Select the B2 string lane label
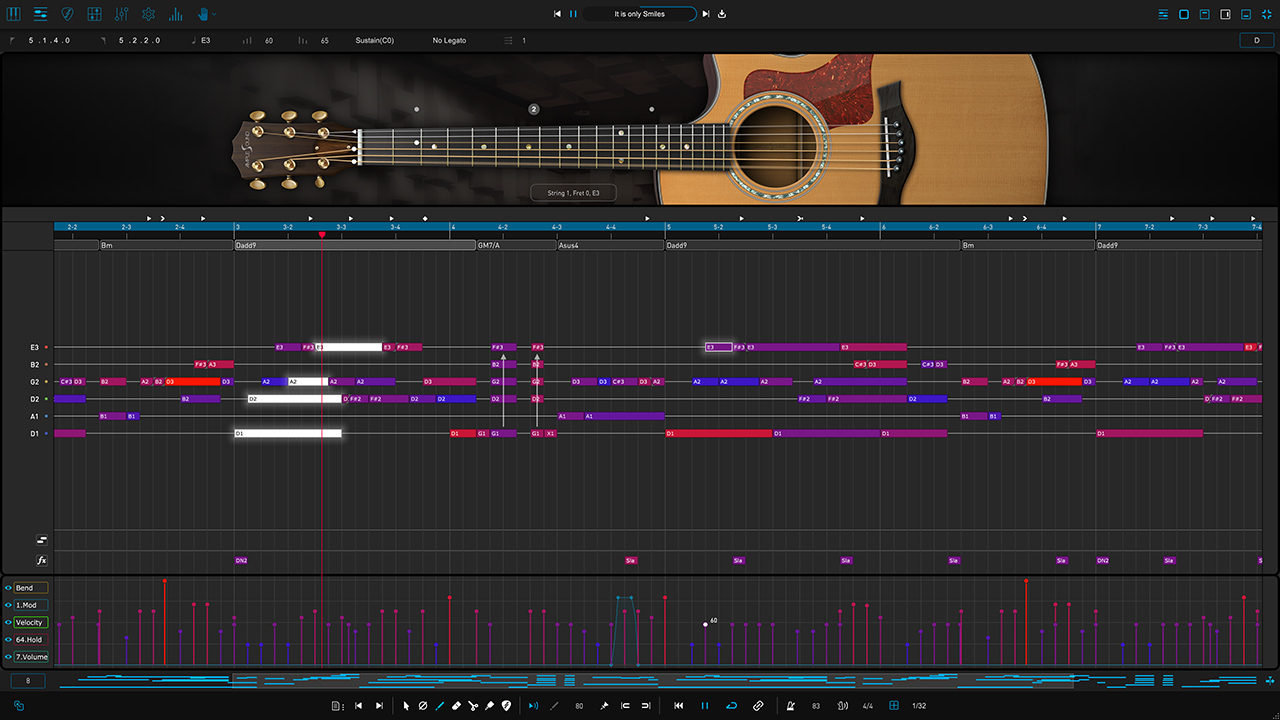The width and height of the screenshot is (1280, 720). coord(35,365)
